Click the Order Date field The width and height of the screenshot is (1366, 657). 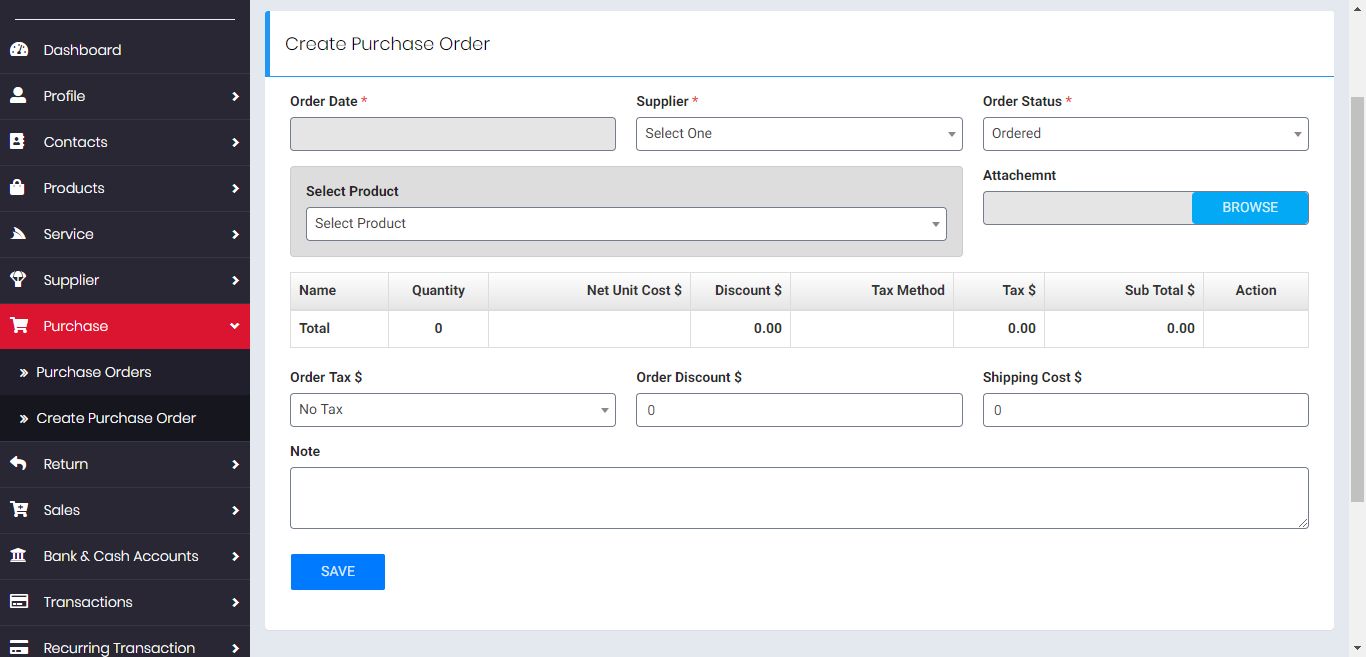click(452, 134)
